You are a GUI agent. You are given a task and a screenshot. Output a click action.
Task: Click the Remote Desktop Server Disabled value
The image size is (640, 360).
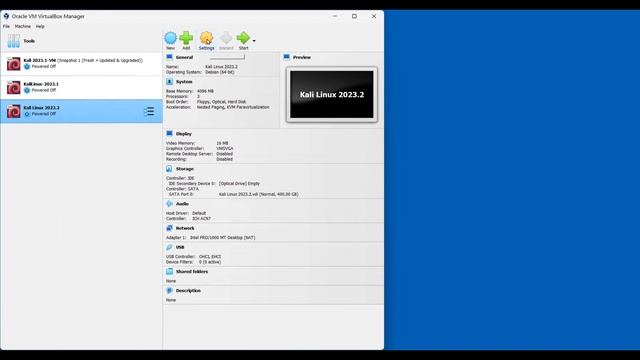click(224, 154)
